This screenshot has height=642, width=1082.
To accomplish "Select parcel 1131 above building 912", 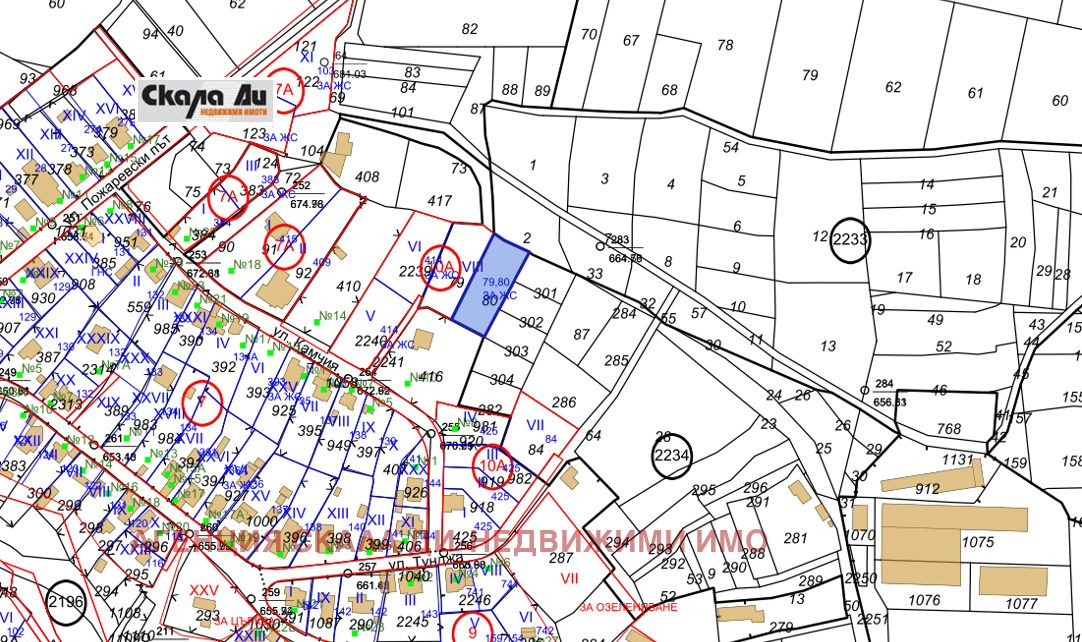I will point(957,460).
